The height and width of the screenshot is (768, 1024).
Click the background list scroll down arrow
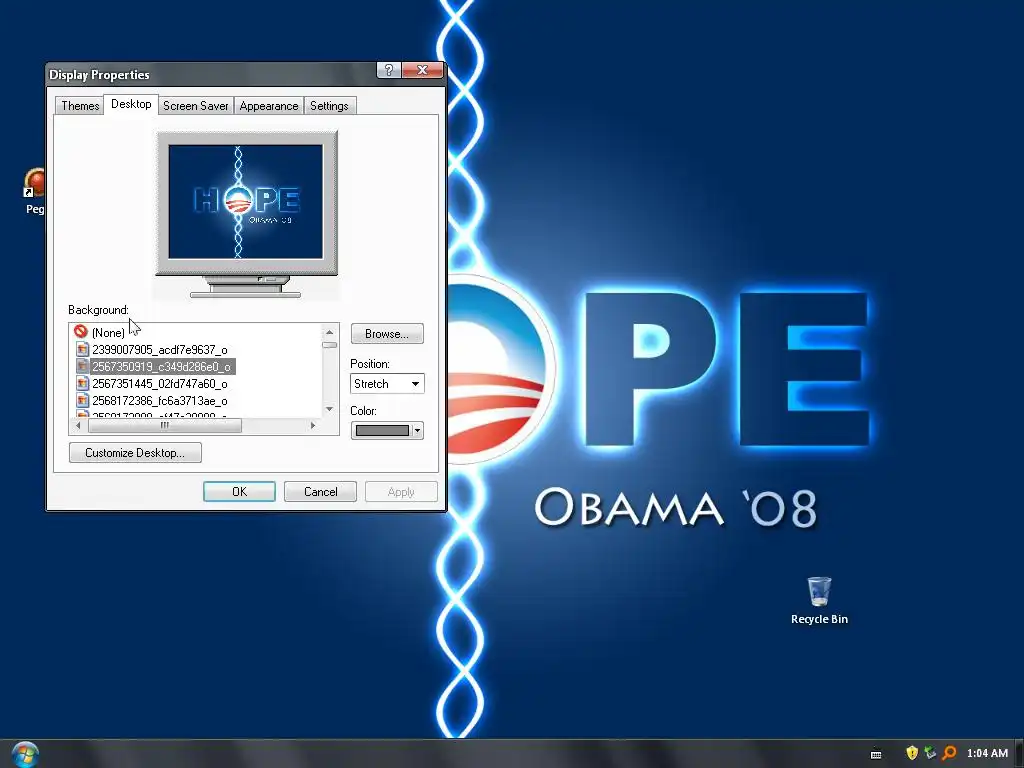point(330,409)
